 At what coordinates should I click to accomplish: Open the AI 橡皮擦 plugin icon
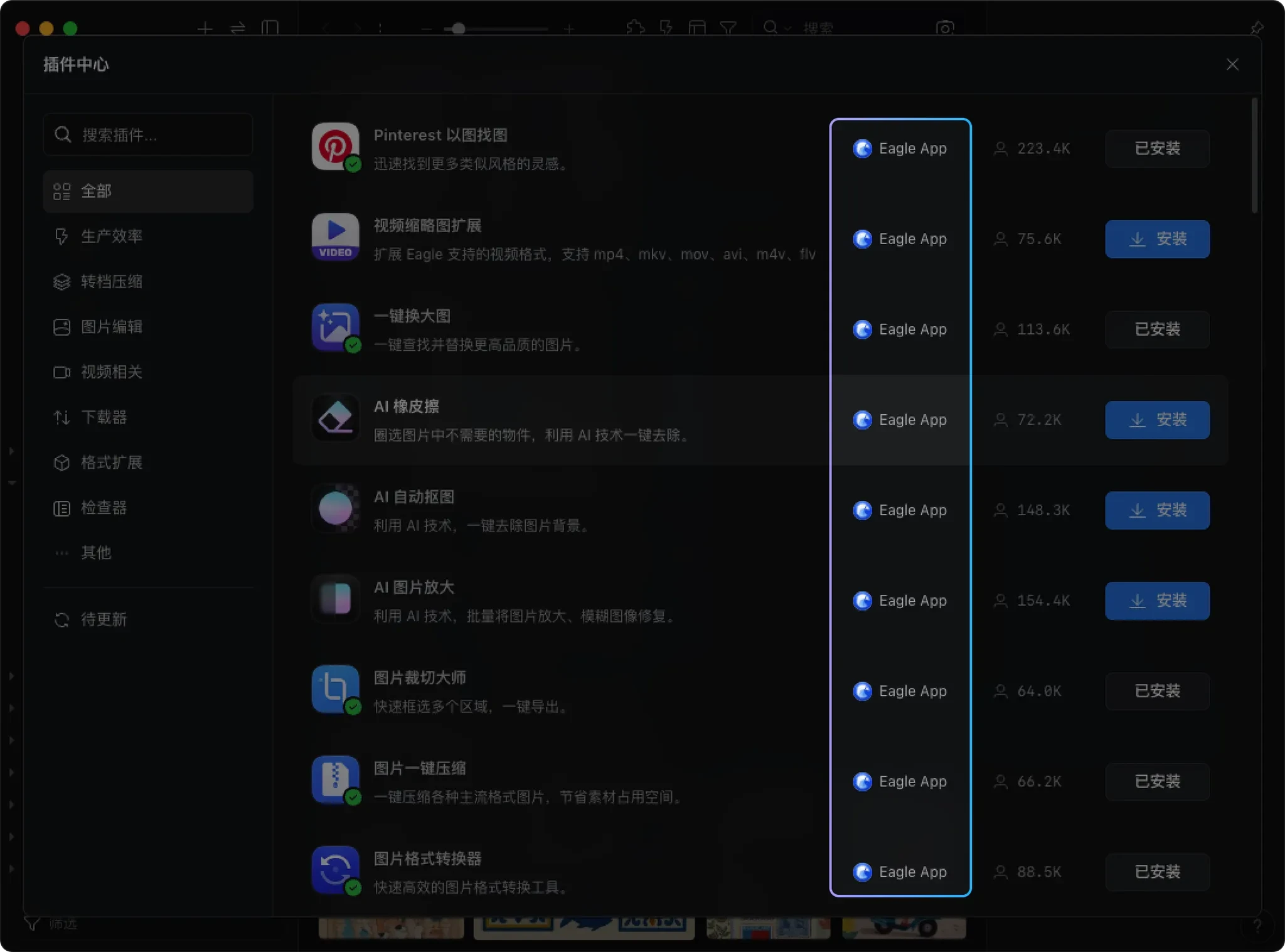tap(336, 418)
